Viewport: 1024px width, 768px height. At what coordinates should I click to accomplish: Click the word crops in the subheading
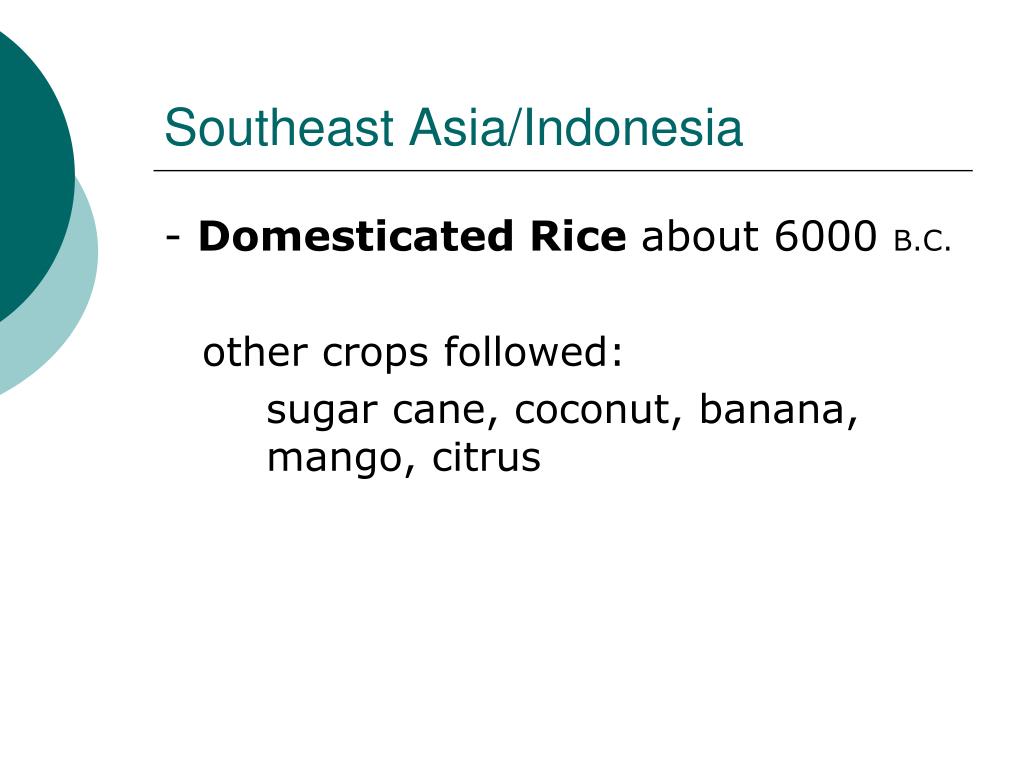(x=375, y=355)
